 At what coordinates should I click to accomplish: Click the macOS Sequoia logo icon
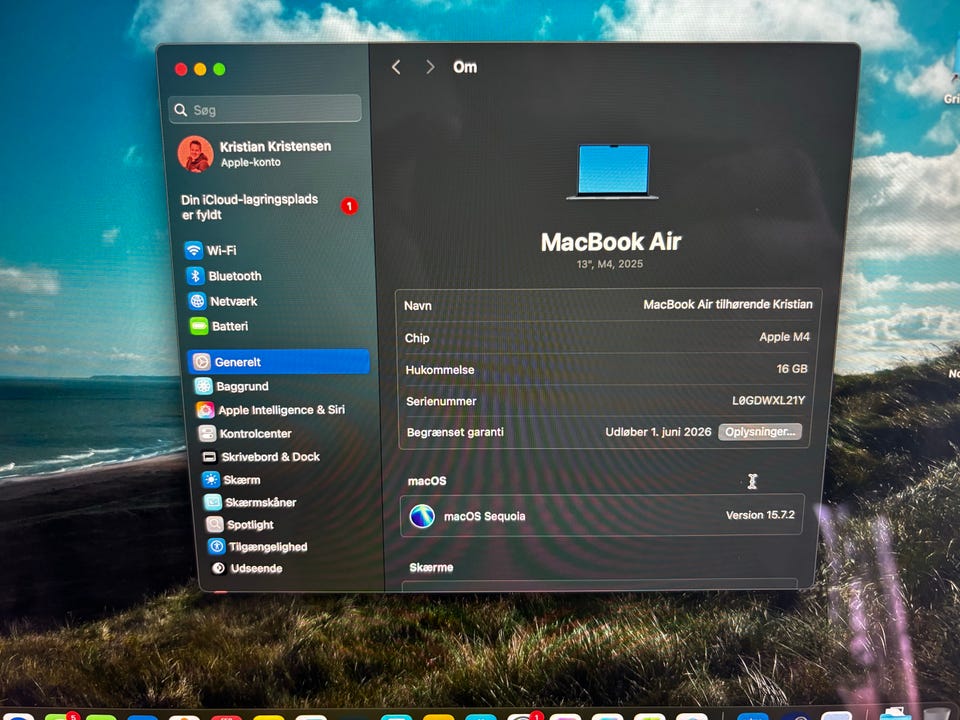coord(422,516)
